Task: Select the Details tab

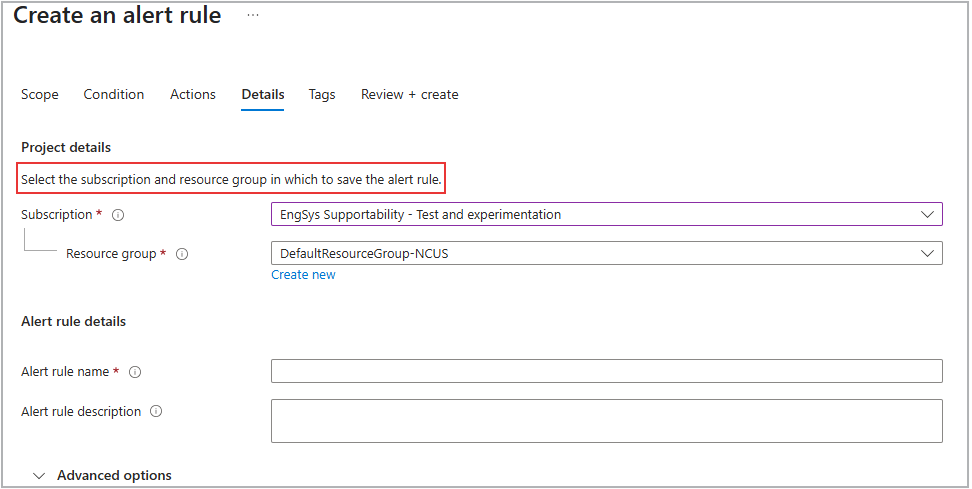Action: [263, 94]
